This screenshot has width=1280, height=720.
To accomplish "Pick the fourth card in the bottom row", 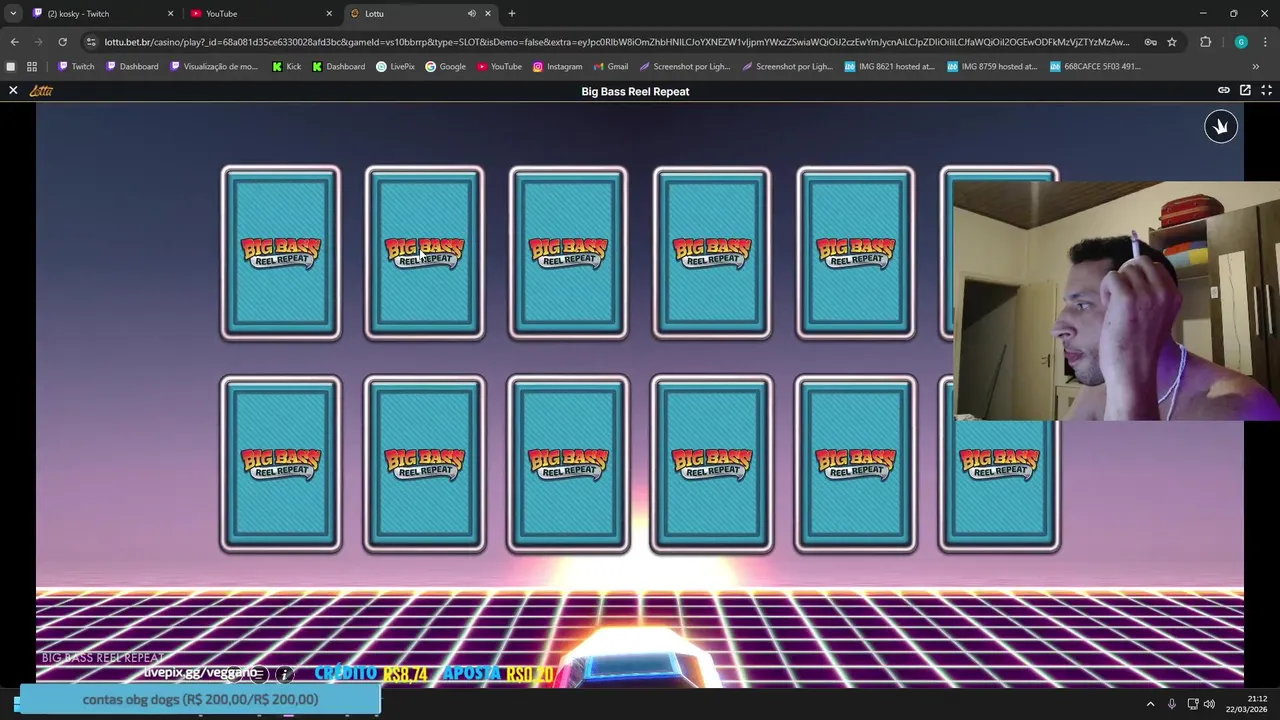I will point(712,464).
